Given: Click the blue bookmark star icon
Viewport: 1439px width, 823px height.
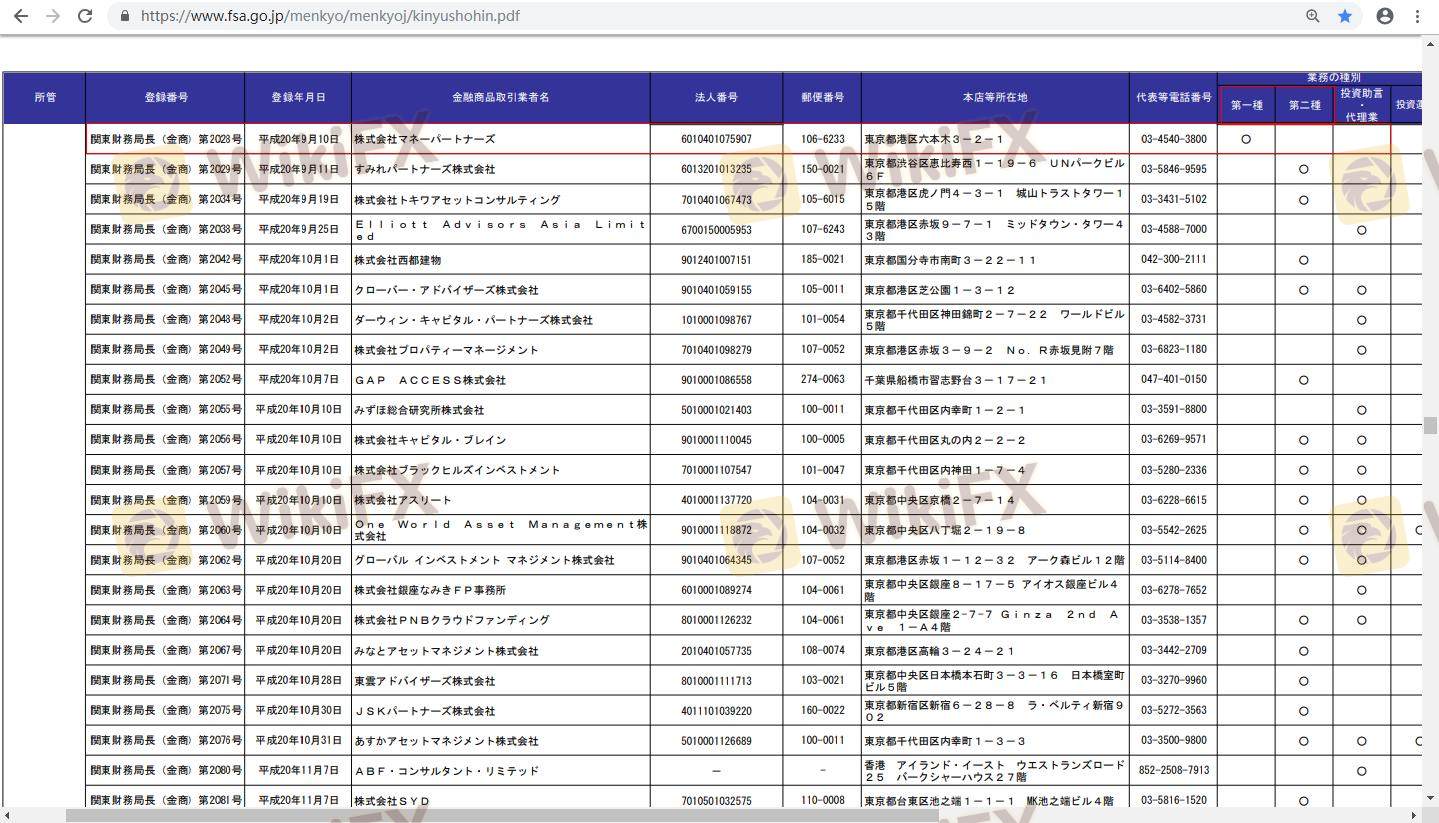Looking at the screenshot, I should (x=1345, y=16).
